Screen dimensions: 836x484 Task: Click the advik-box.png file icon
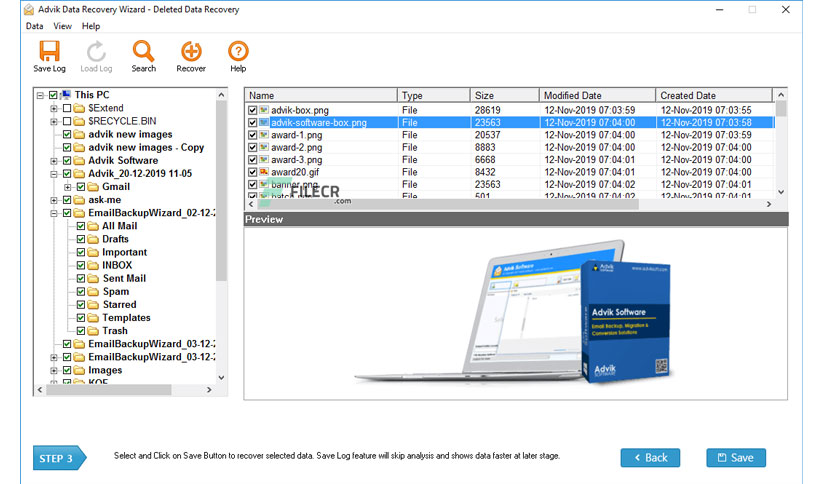[264, 110]
